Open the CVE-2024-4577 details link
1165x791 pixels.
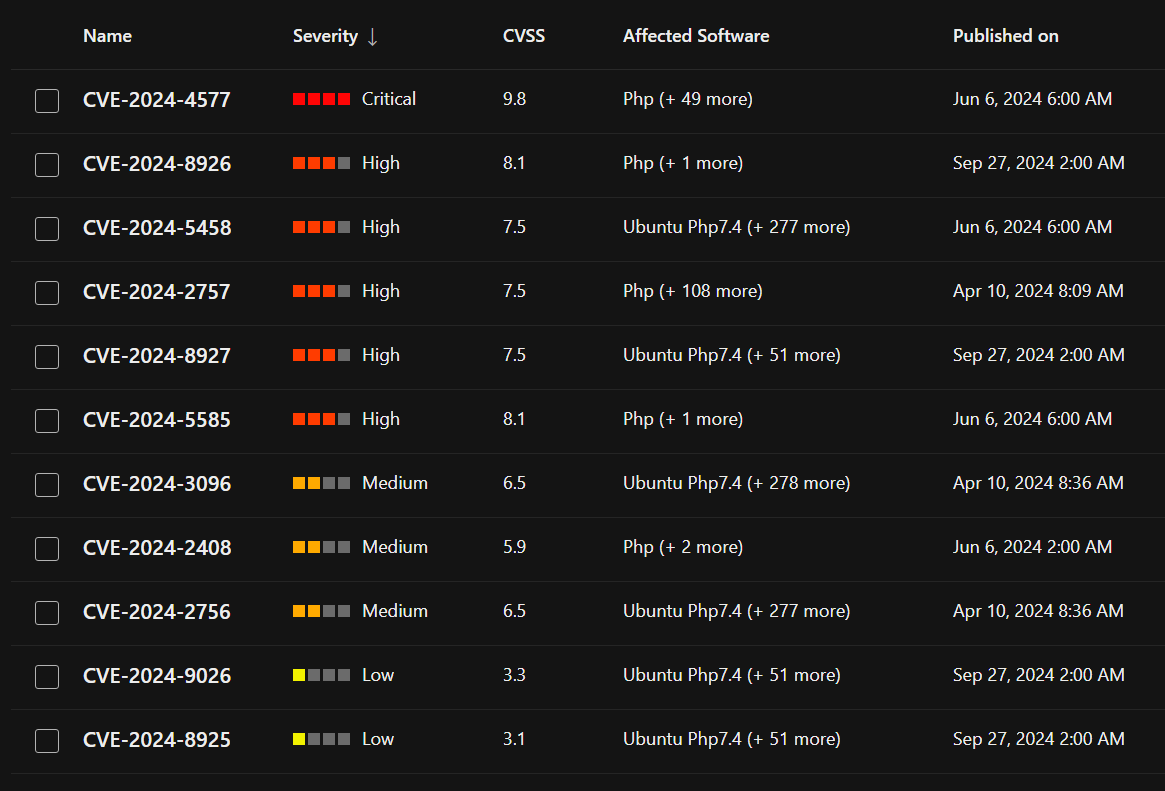(x=156, y=99)
